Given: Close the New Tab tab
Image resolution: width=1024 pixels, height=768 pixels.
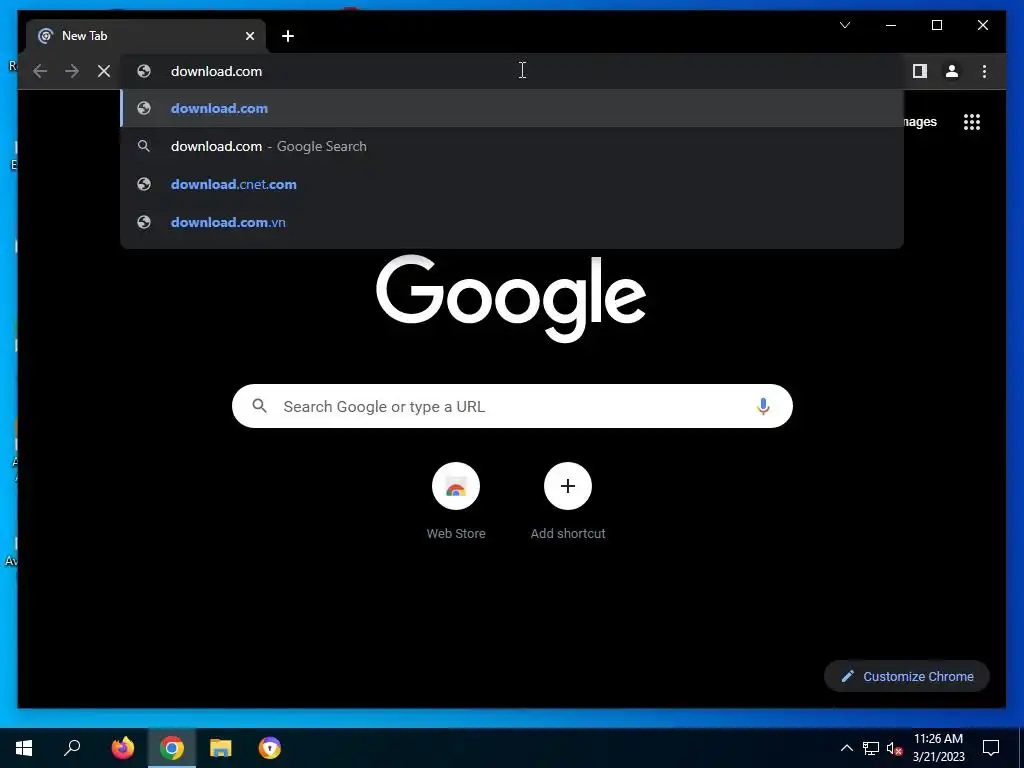Looking at the screenshot, I should pos(249,36).
